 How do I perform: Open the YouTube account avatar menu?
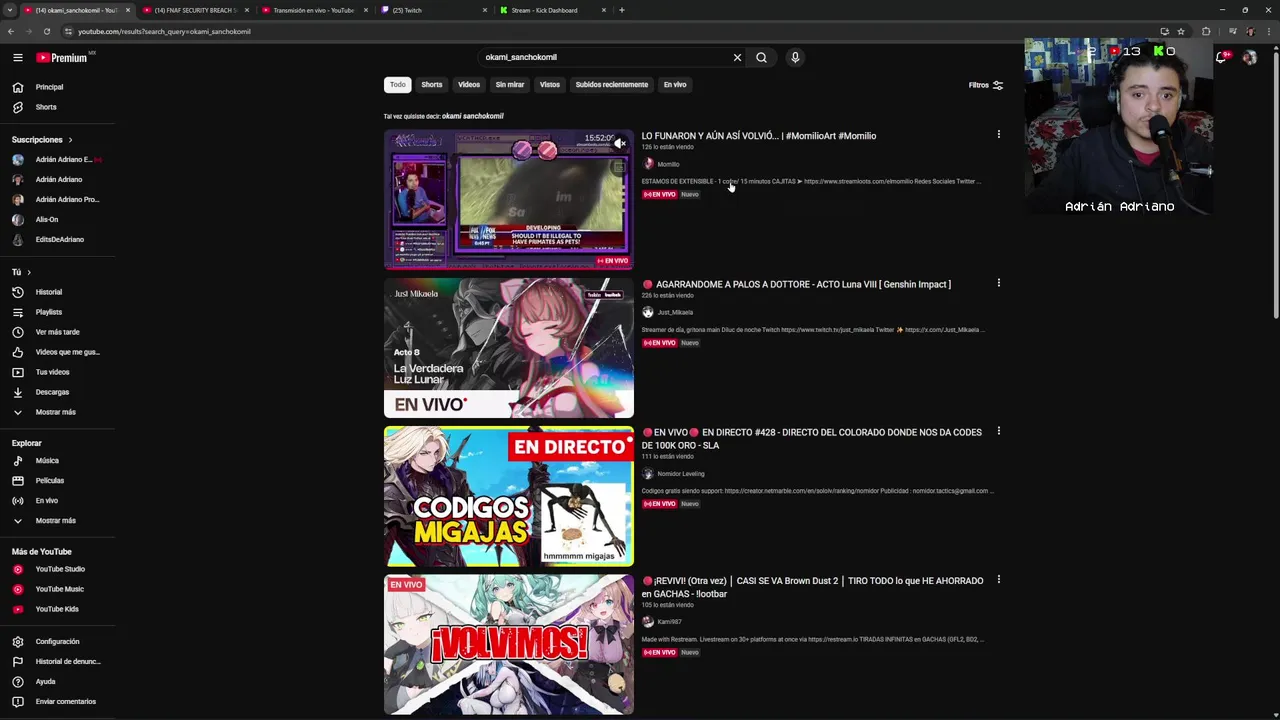[1249, 58]
